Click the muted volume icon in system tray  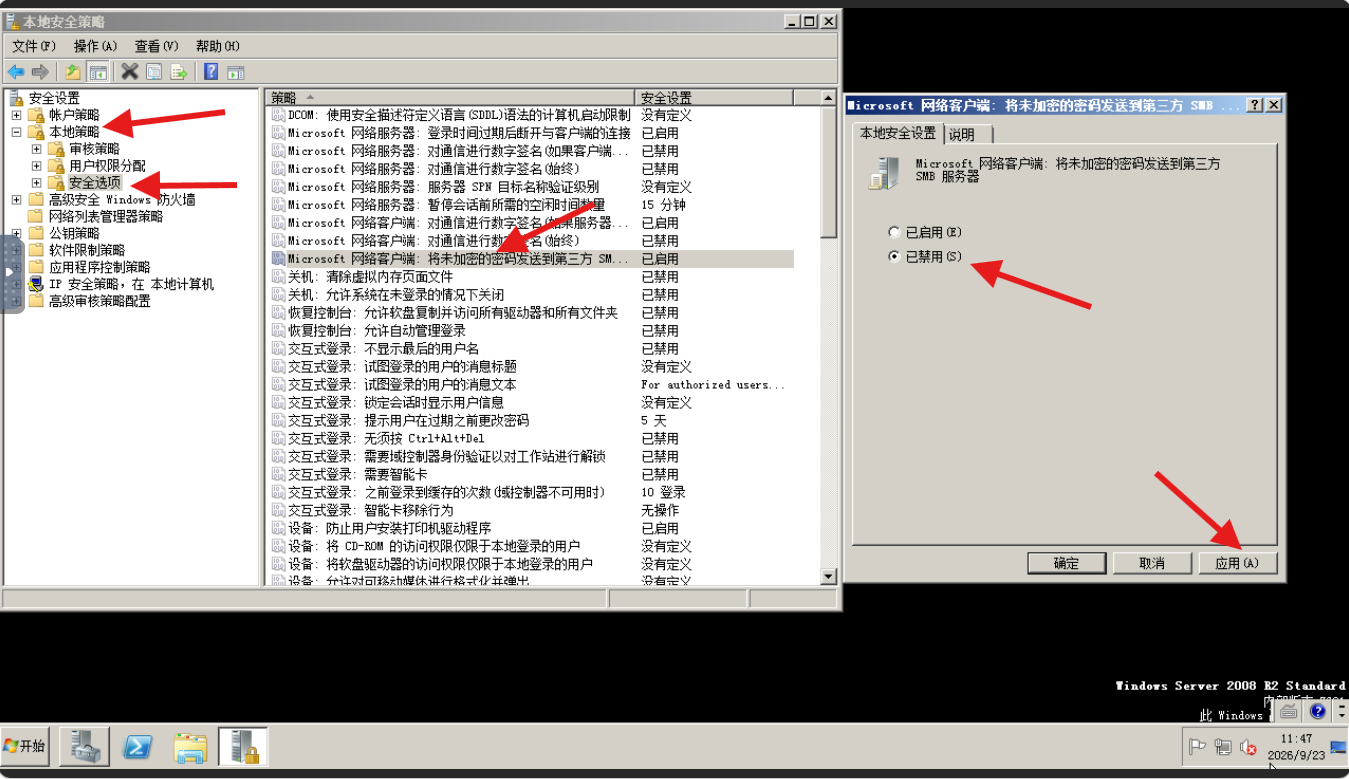(1248, 746)
